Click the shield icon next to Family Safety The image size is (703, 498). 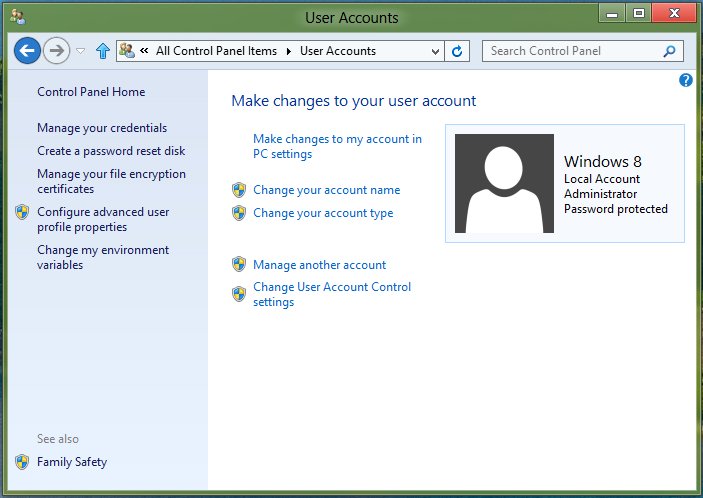pyautogui.click(x=22, y=462)
